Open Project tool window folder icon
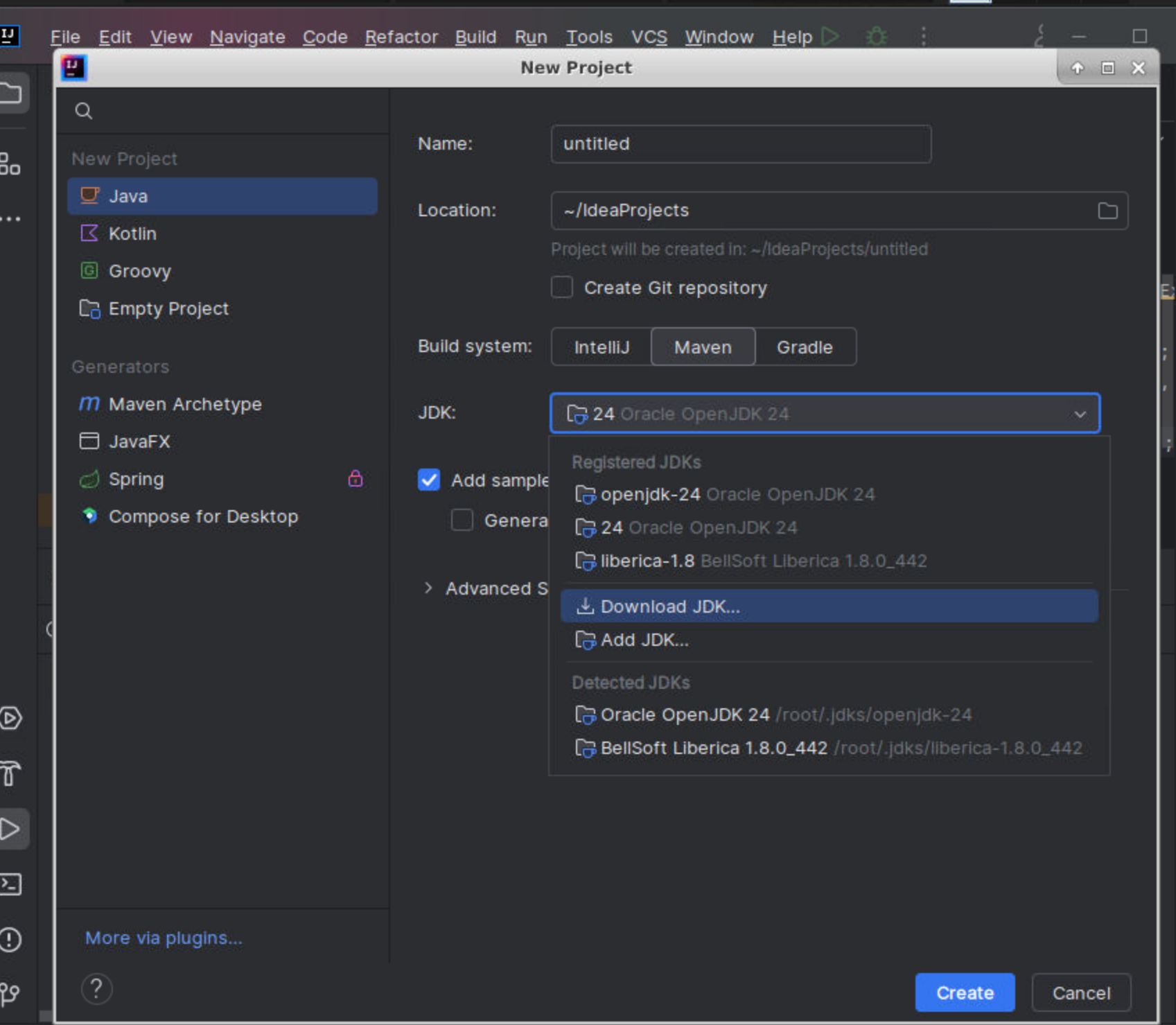Image resolution: width=1176 pixels, height=1025 pixels. pos(10,93)
